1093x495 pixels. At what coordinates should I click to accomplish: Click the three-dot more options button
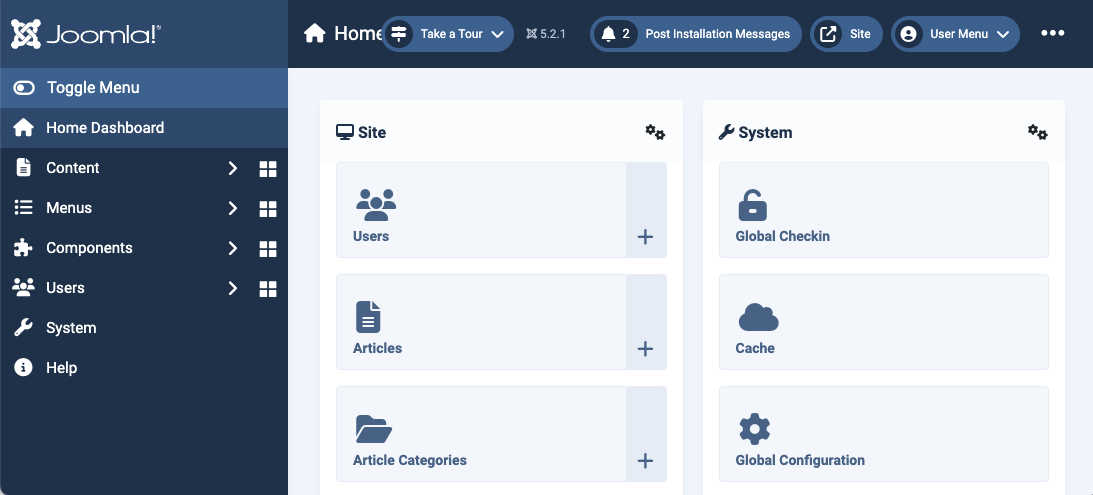tap(1052, 33)
